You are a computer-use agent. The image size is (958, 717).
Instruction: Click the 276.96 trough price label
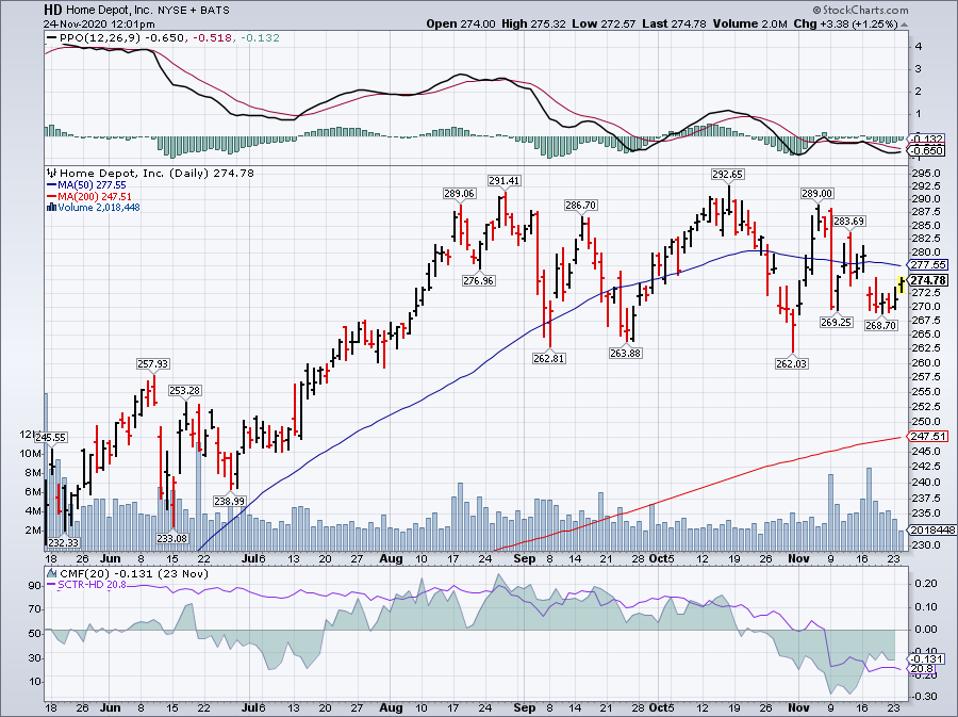(x=479, y=281)
